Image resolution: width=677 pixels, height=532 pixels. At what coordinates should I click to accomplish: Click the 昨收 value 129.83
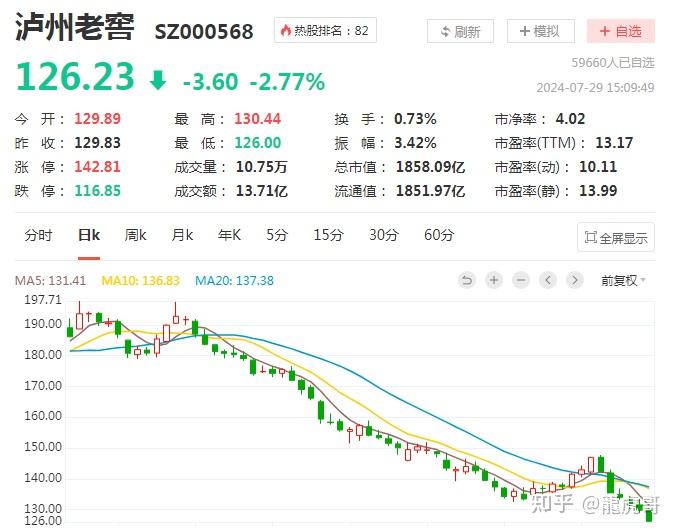[98, 143]
